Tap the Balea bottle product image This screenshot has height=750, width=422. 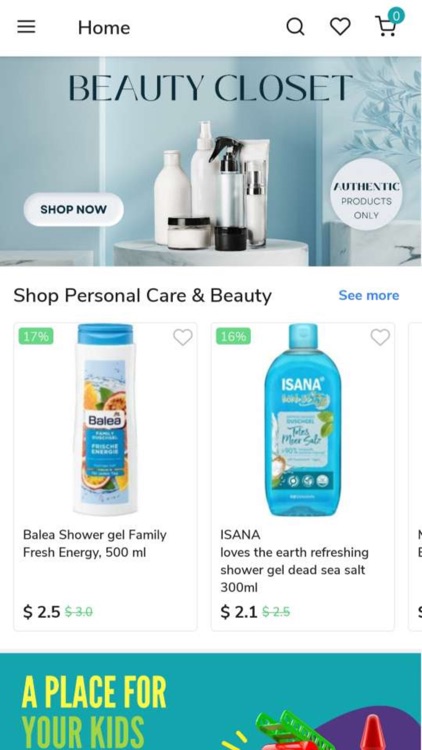pyautogui.click(x=106, y=419)
